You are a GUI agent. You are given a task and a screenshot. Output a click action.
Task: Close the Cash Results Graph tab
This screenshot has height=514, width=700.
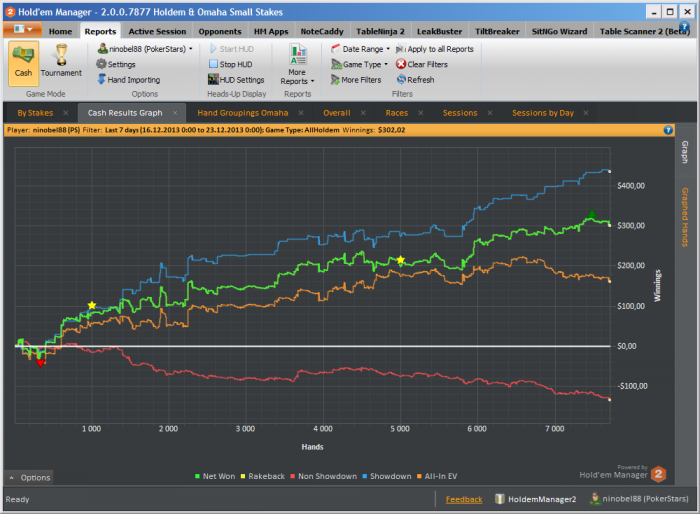(175, 113)
